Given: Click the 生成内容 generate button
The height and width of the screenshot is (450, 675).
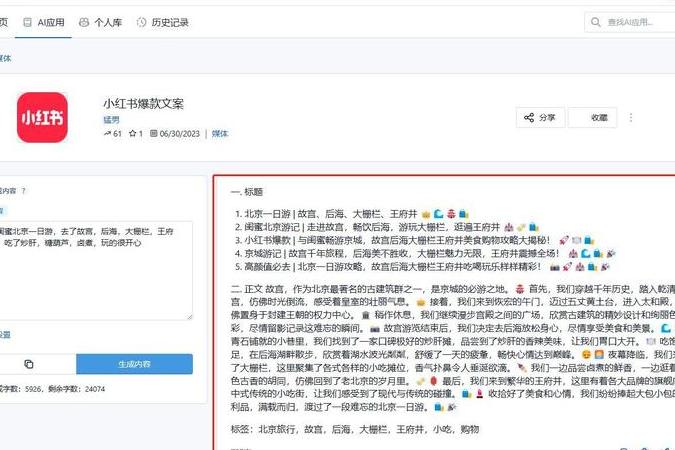Looking at the screenshot, I should click(134, 364).
